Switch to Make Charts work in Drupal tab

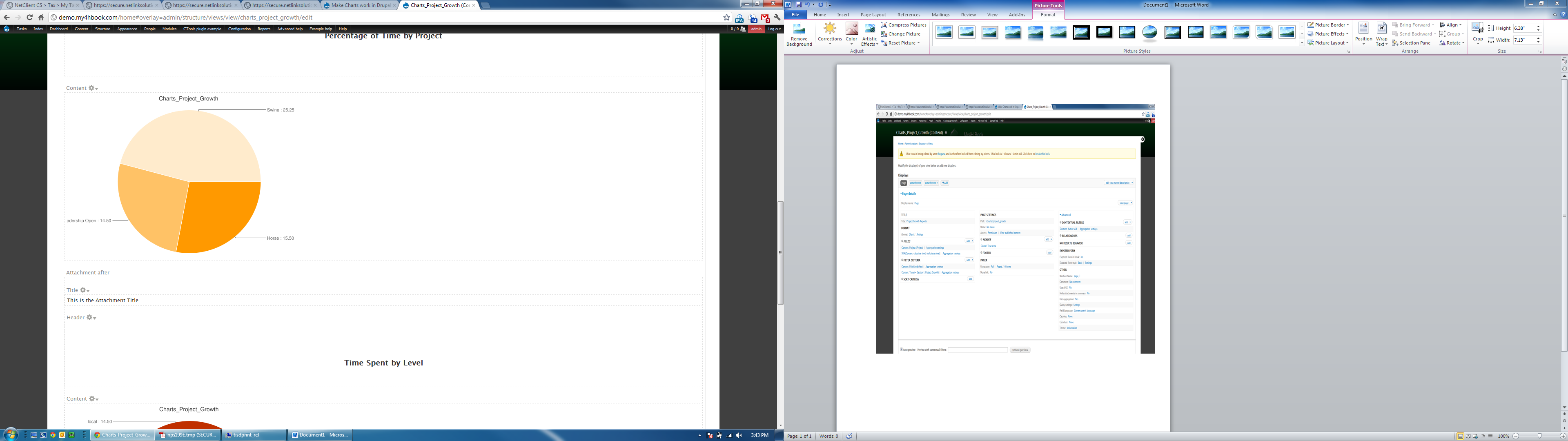point(360,5)
